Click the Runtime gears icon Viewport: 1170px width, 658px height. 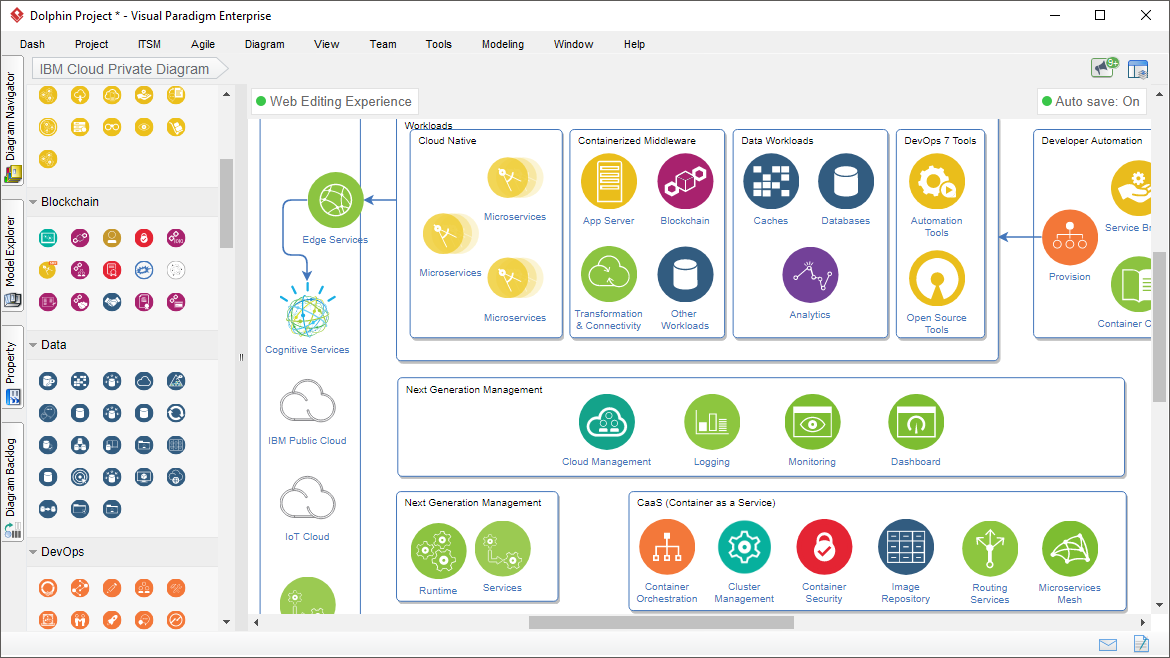click(x=438, y=551)
